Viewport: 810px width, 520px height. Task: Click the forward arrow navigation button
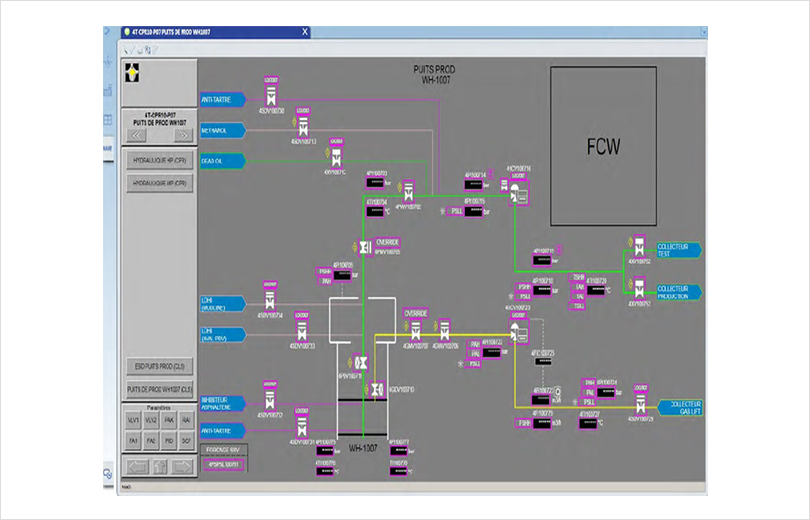[182, 467]
